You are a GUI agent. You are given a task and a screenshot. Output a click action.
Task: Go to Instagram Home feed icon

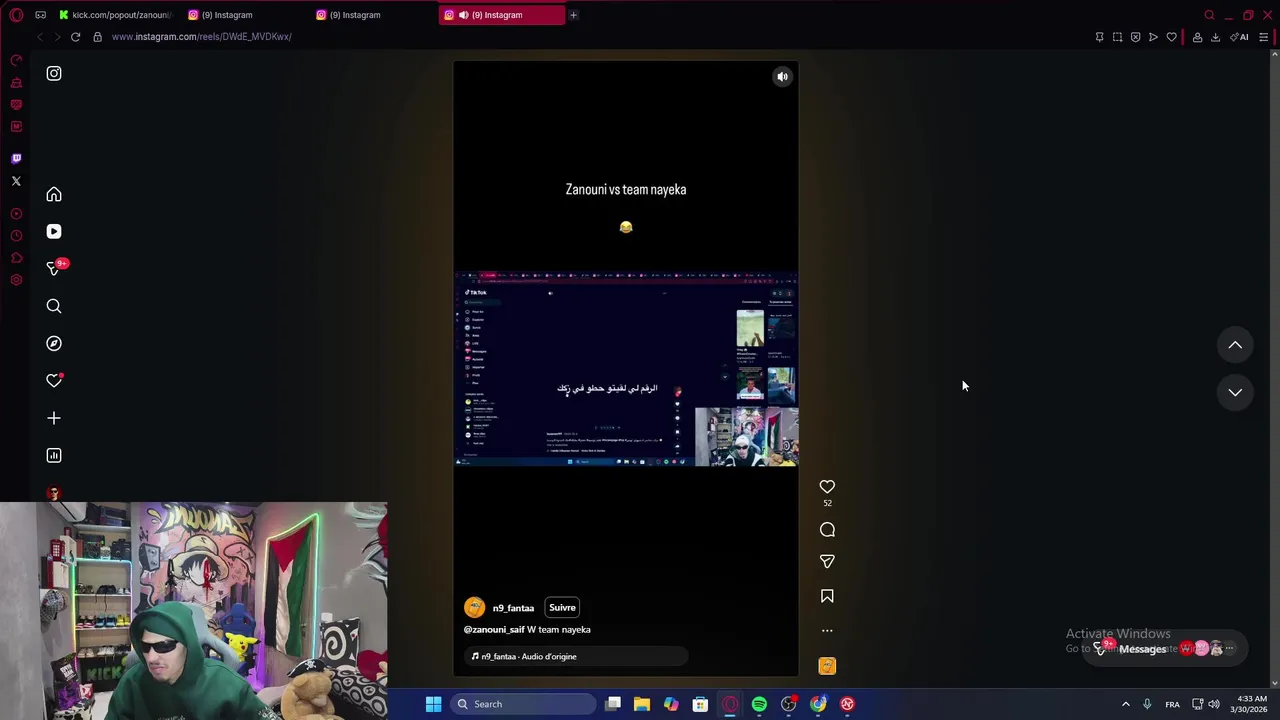point(54,194)
